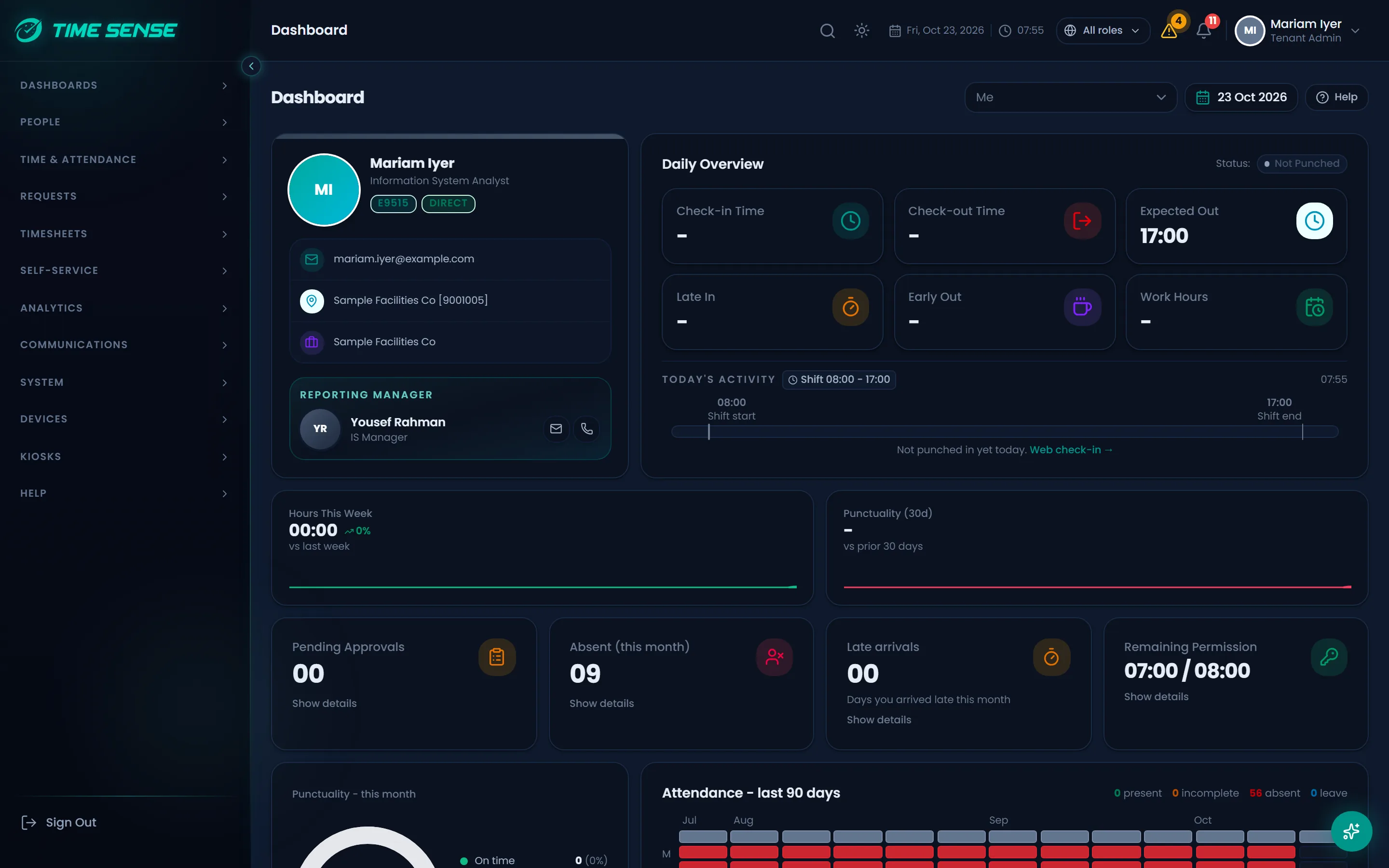The width and height of the screenshot is (1389, 868).
Task: Show details for Remaining Permission
Action: [1156, 696]
